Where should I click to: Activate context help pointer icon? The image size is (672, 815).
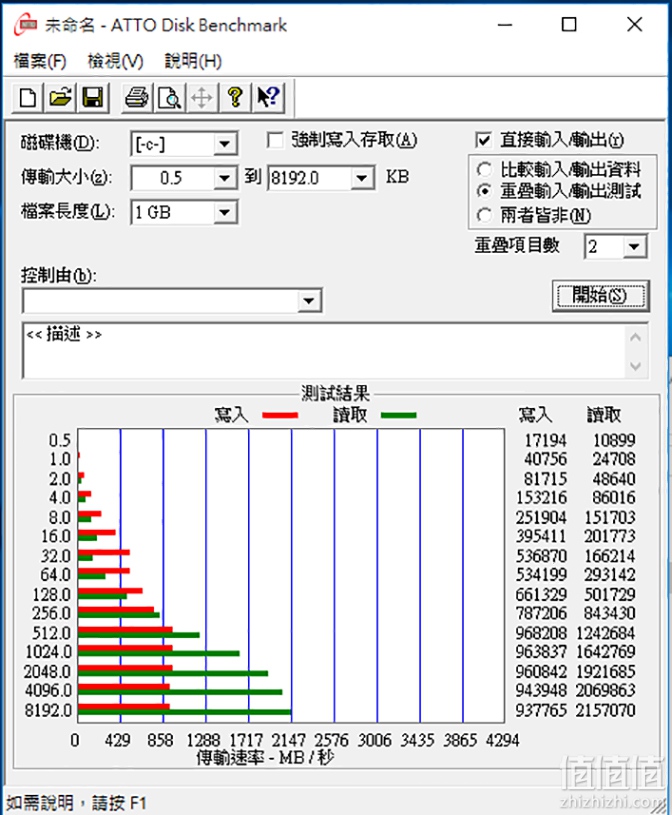pos(268,97)
